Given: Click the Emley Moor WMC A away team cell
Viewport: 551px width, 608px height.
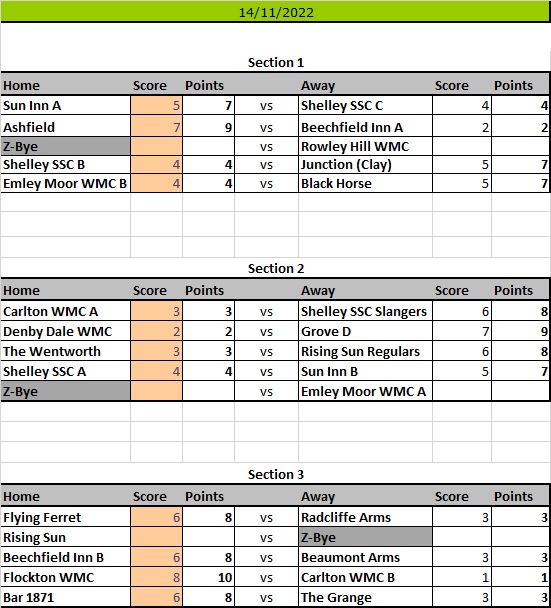Looking at the screenshot, I should click(x=365, y=391).
